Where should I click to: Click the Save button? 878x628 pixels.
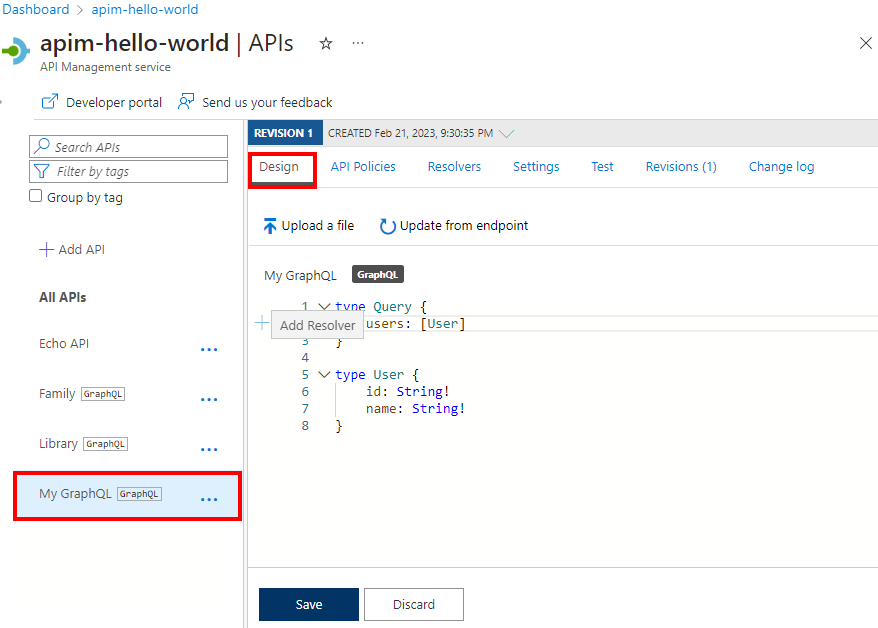309,604
